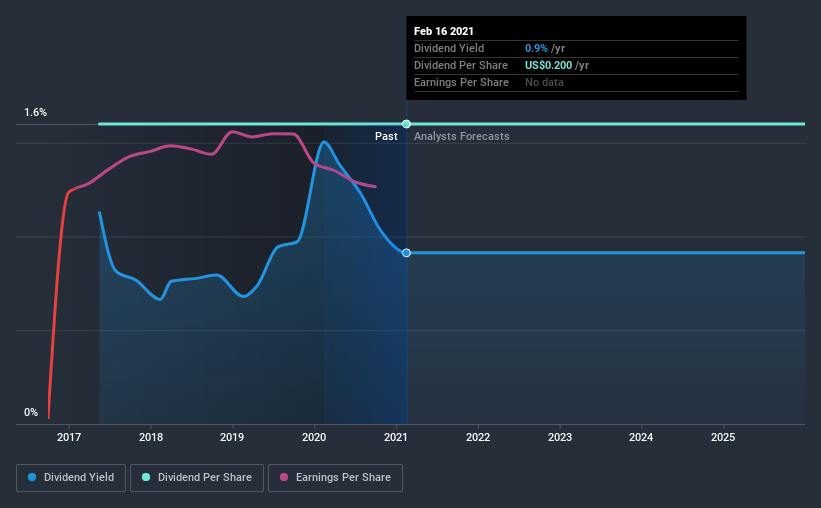Image resolution: width=821 pixels, height=508 pixels.
Task: Click the Past label on chart
Action: click(x=386, y=136)
